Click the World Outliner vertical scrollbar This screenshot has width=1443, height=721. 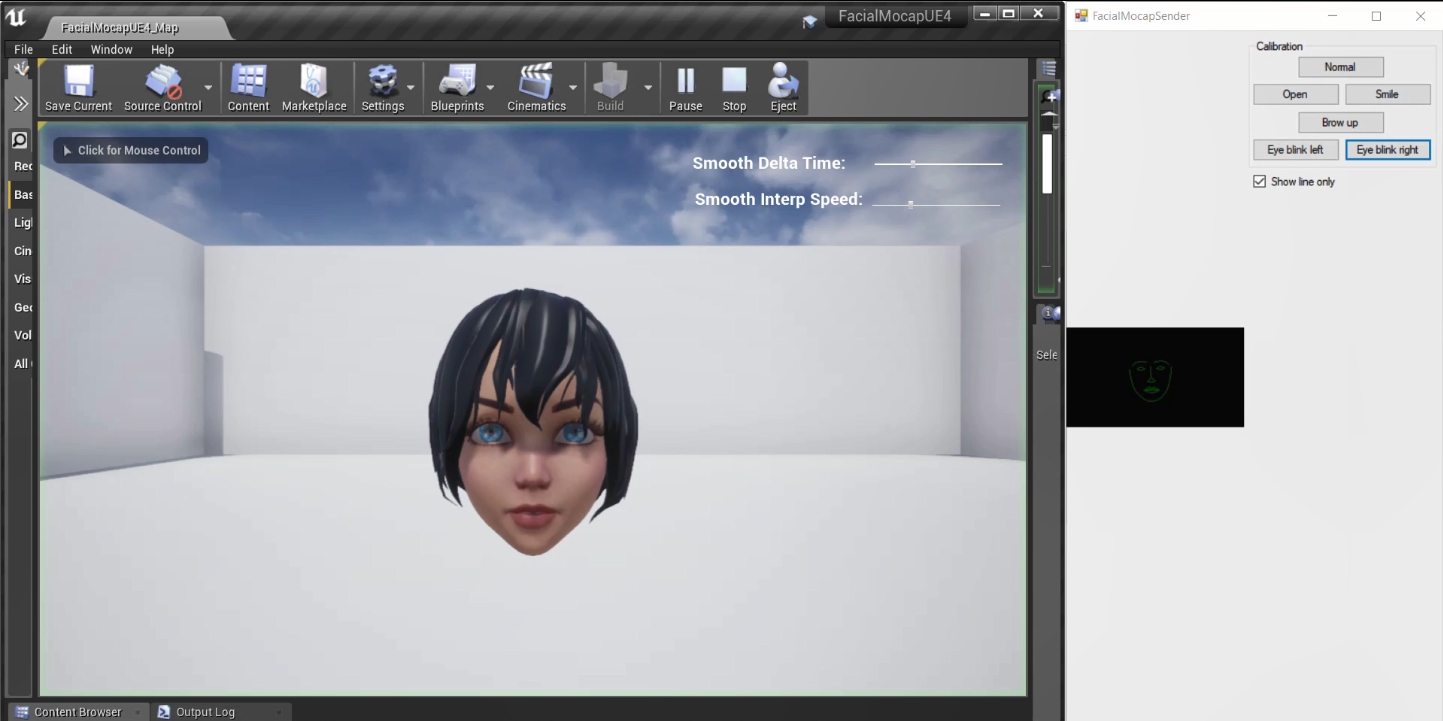point(1047,163)
